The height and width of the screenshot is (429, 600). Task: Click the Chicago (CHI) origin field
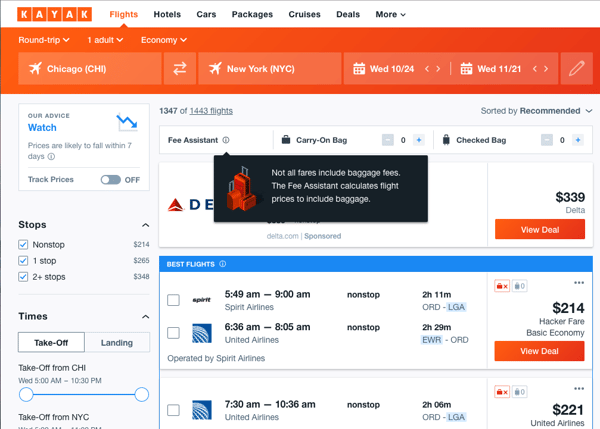click(90, 69)
